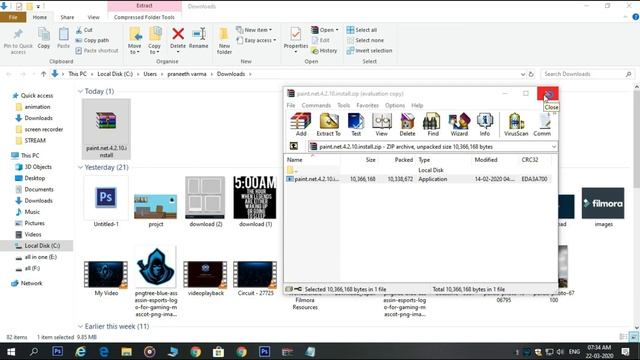Click the Add icon in WinRAR toolbar
This screenshot has width=640, height=360.
(301, 125)
